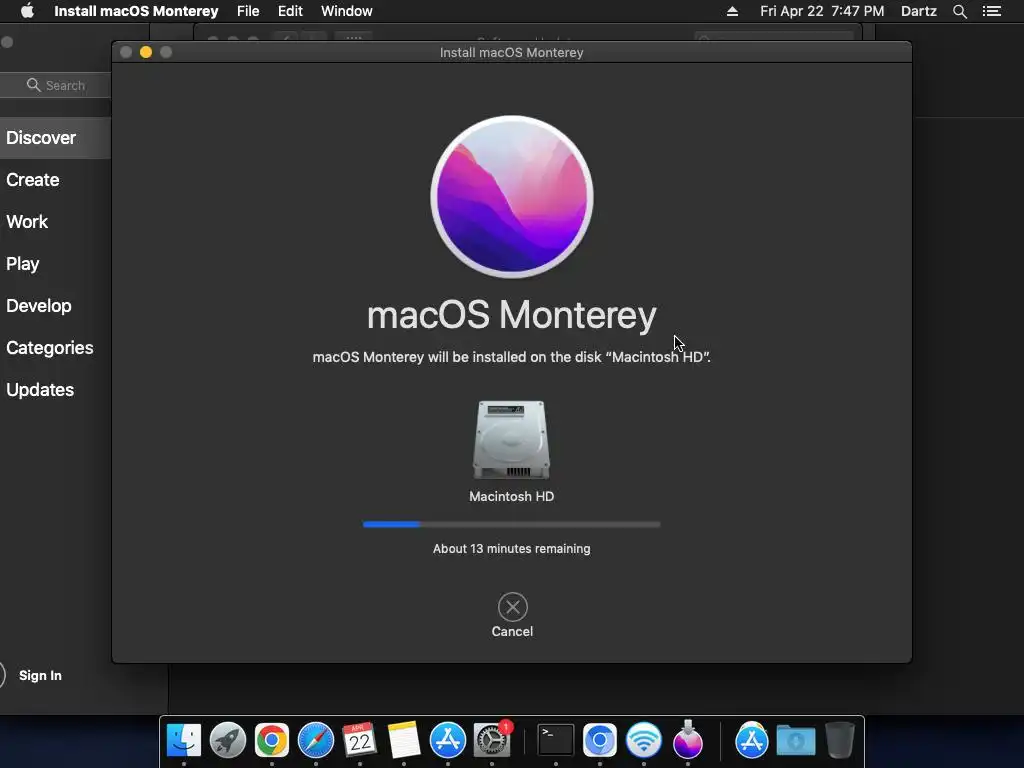Open Notes from the Dock
The image size is (1024, 768).
pos(404,740)
